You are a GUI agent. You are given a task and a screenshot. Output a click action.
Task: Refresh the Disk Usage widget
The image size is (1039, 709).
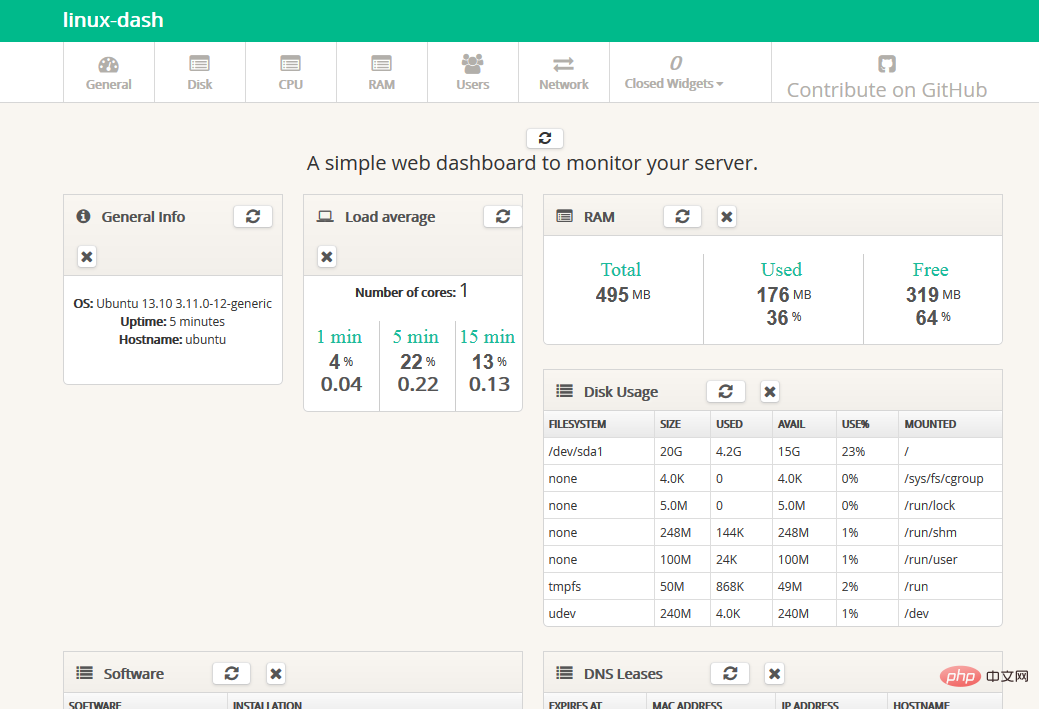pos(726,392)
